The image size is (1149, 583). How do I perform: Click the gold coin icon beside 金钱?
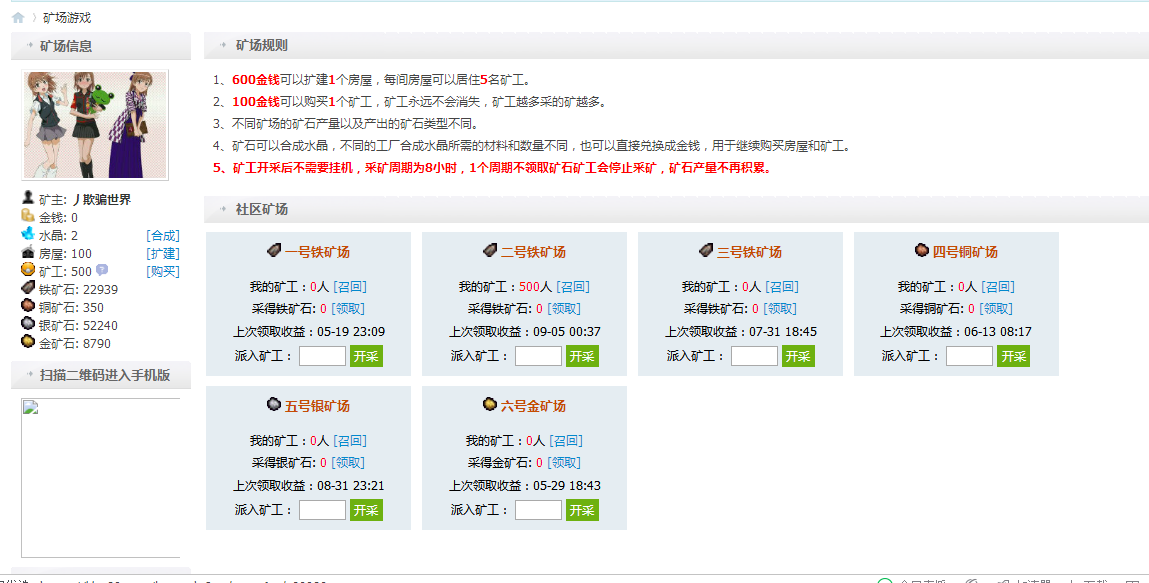(x=27, y=216)
